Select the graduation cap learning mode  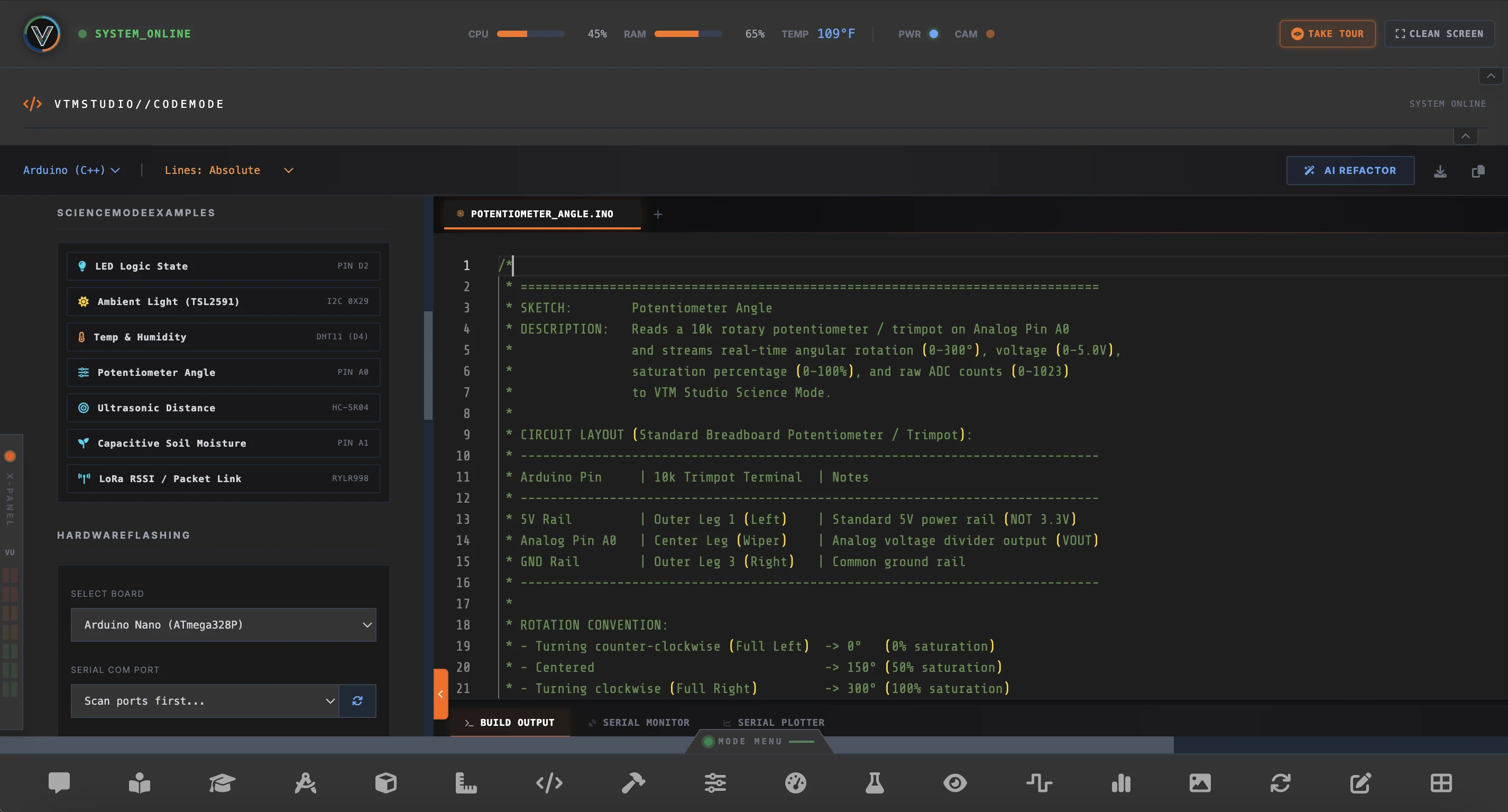222,783
